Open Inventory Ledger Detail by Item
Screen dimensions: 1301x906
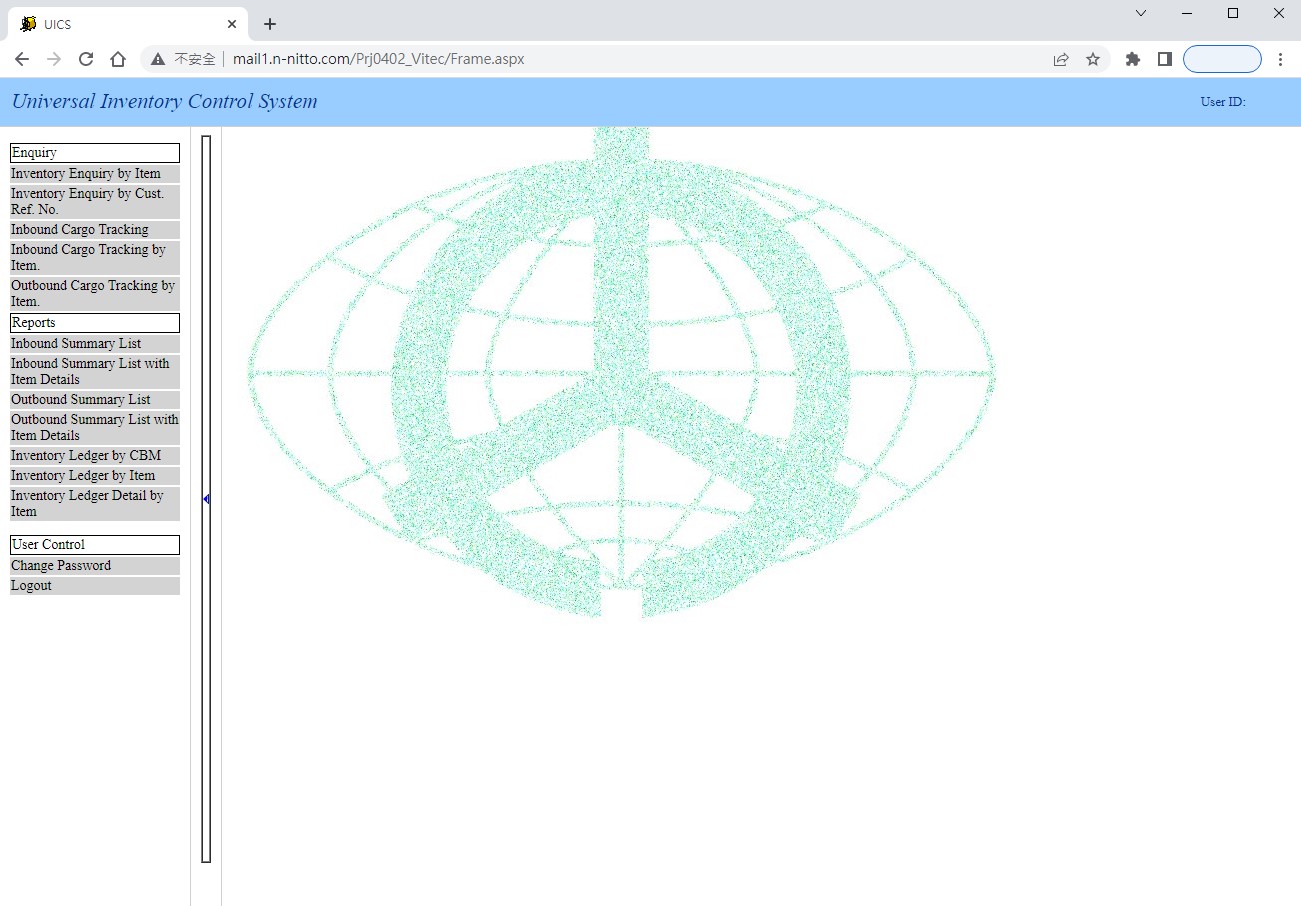click(x=95, y=504)
